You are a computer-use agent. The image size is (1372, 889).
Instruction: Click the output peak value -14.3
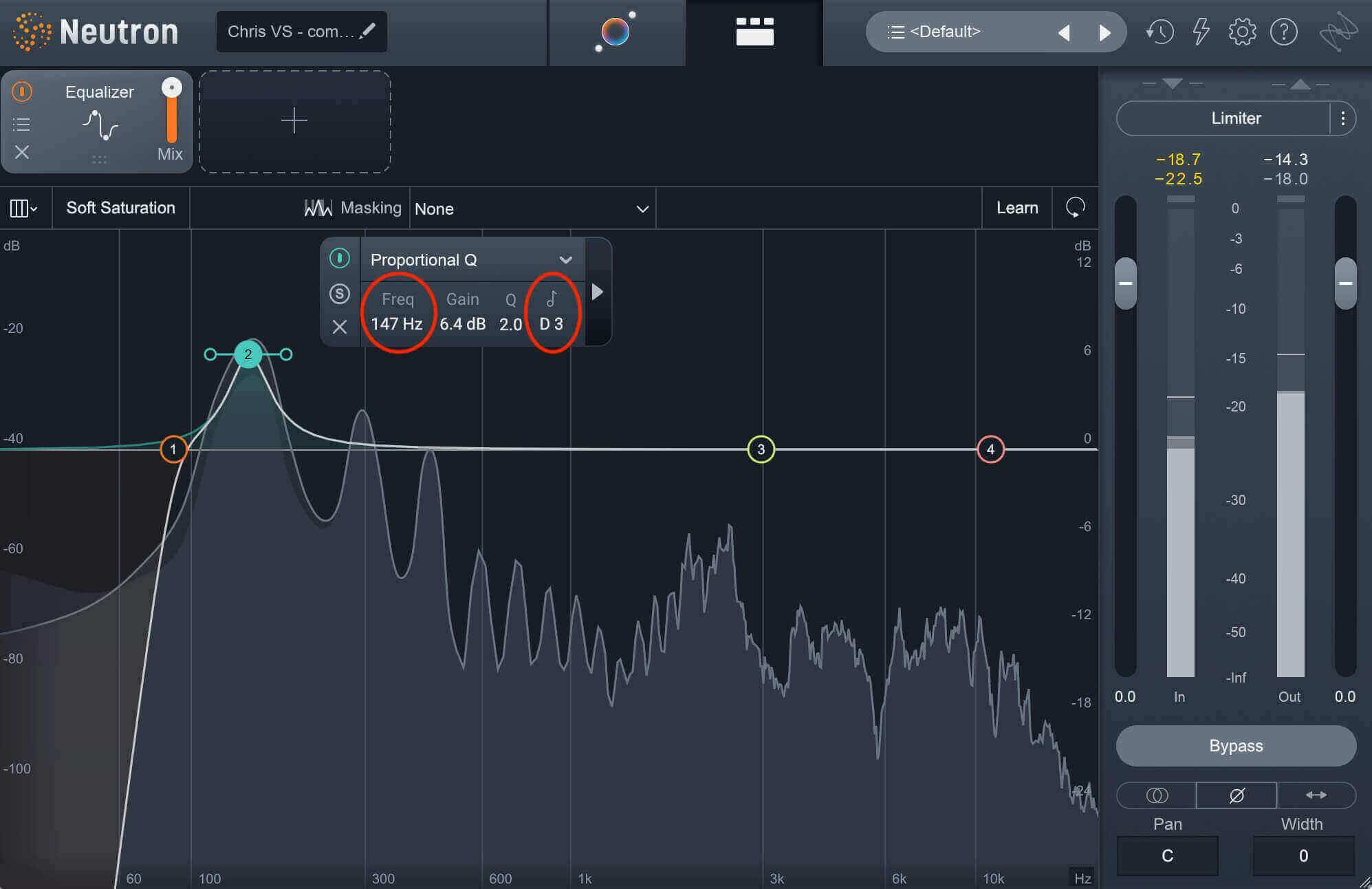(x=1285, y=160)
